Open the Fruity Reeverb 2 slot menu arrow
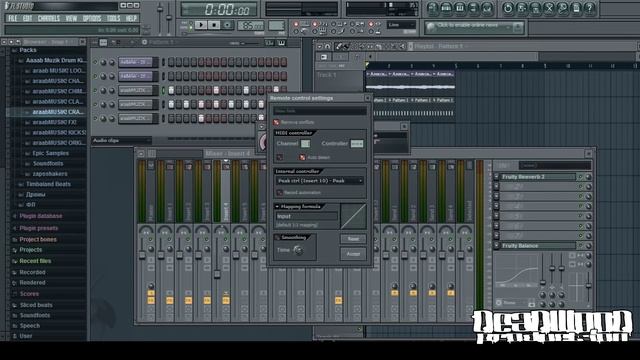Screen dimensions: 640x360 [x=496, y=177]
